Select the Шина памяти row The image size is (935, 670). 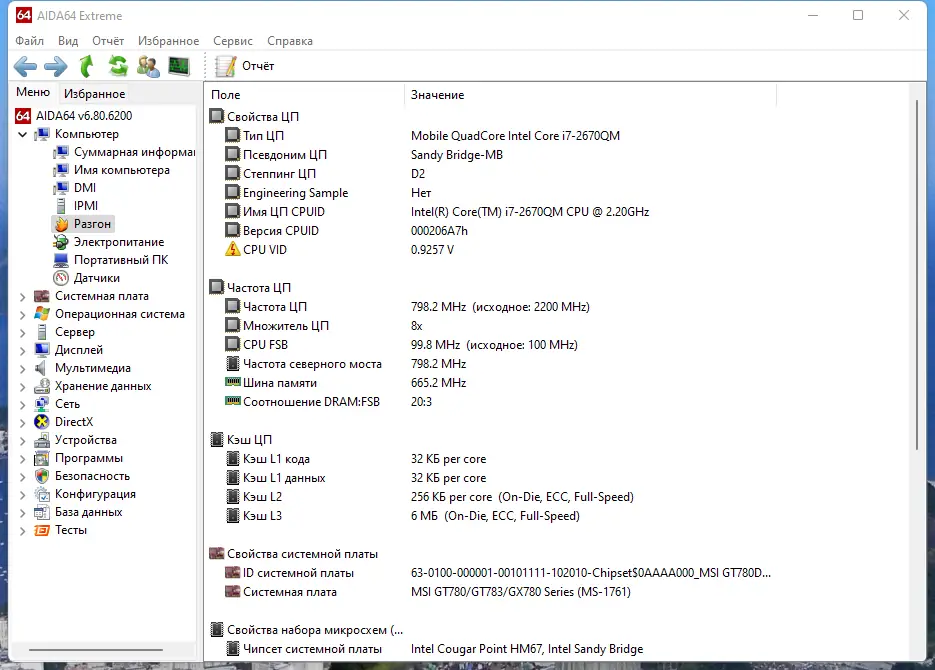(x=345, y=383)
